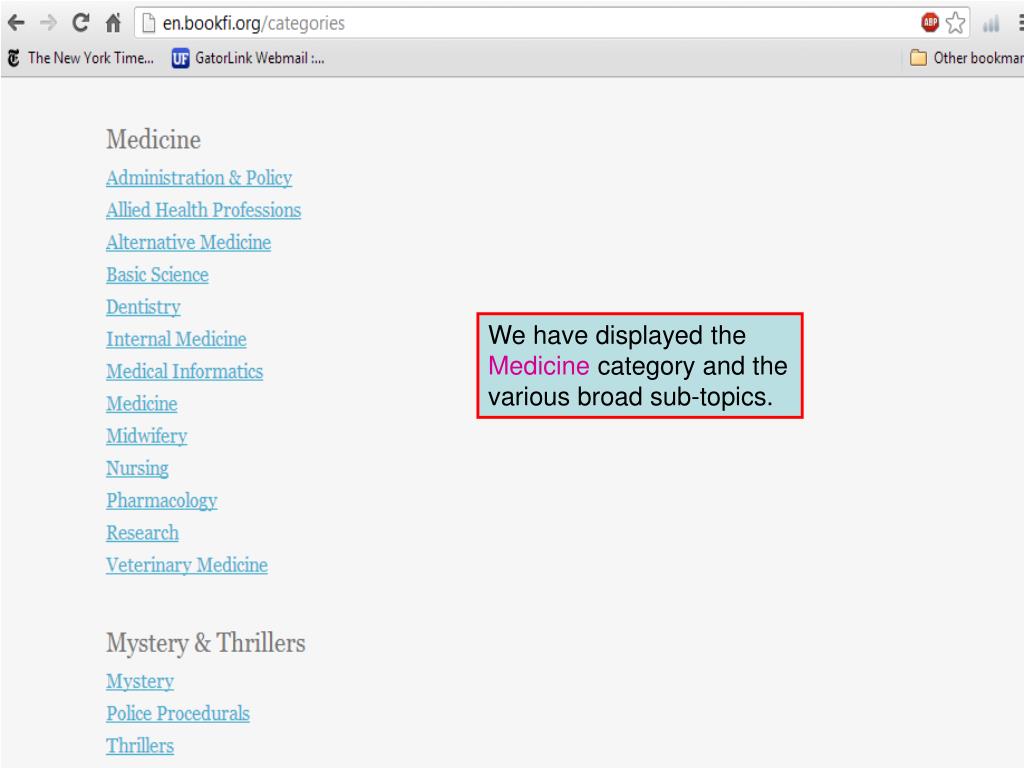Open the Mystery link
Viewport: 1024px width, 768px height.
[140, 682]
